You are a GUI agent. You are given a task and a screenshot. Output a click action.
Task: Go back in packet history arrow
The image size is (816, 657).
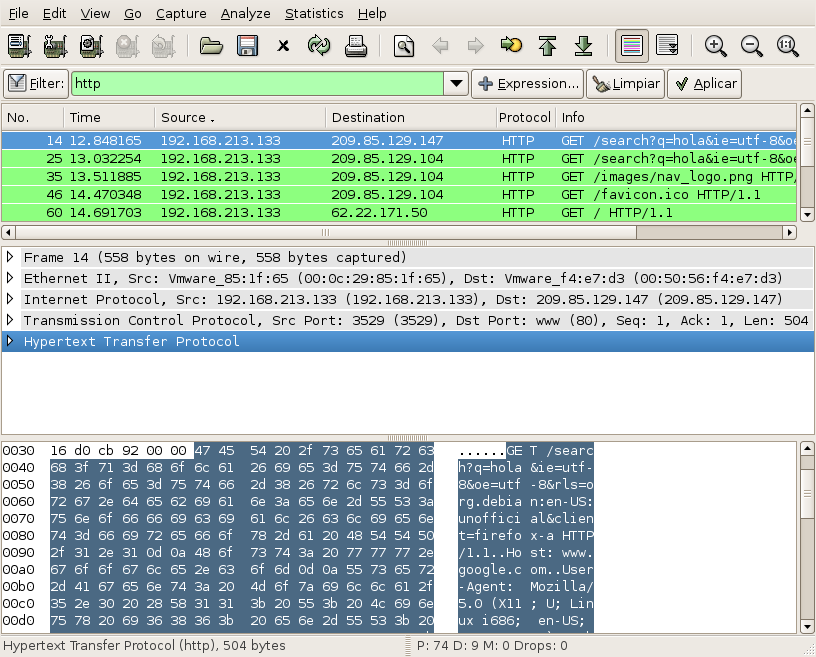tap(440, 46)
